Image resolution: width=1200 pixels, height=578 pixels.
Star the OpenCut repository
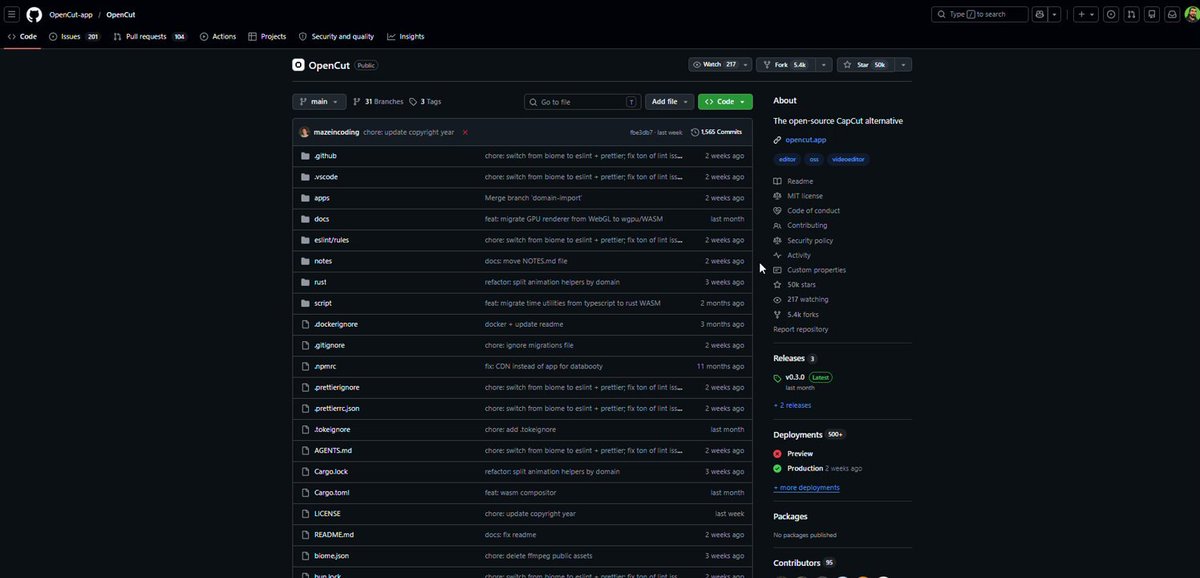pos(866,65)
